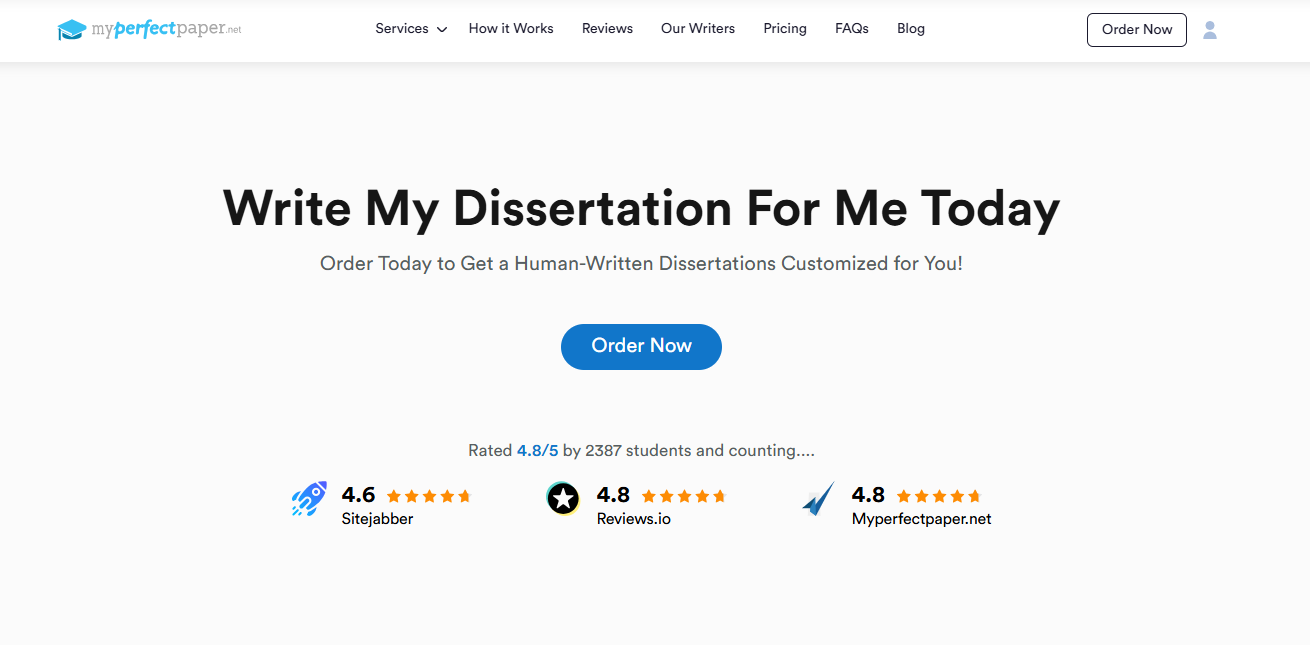Visit the FAQs page
1310x645 pixels.
(852, 29)
